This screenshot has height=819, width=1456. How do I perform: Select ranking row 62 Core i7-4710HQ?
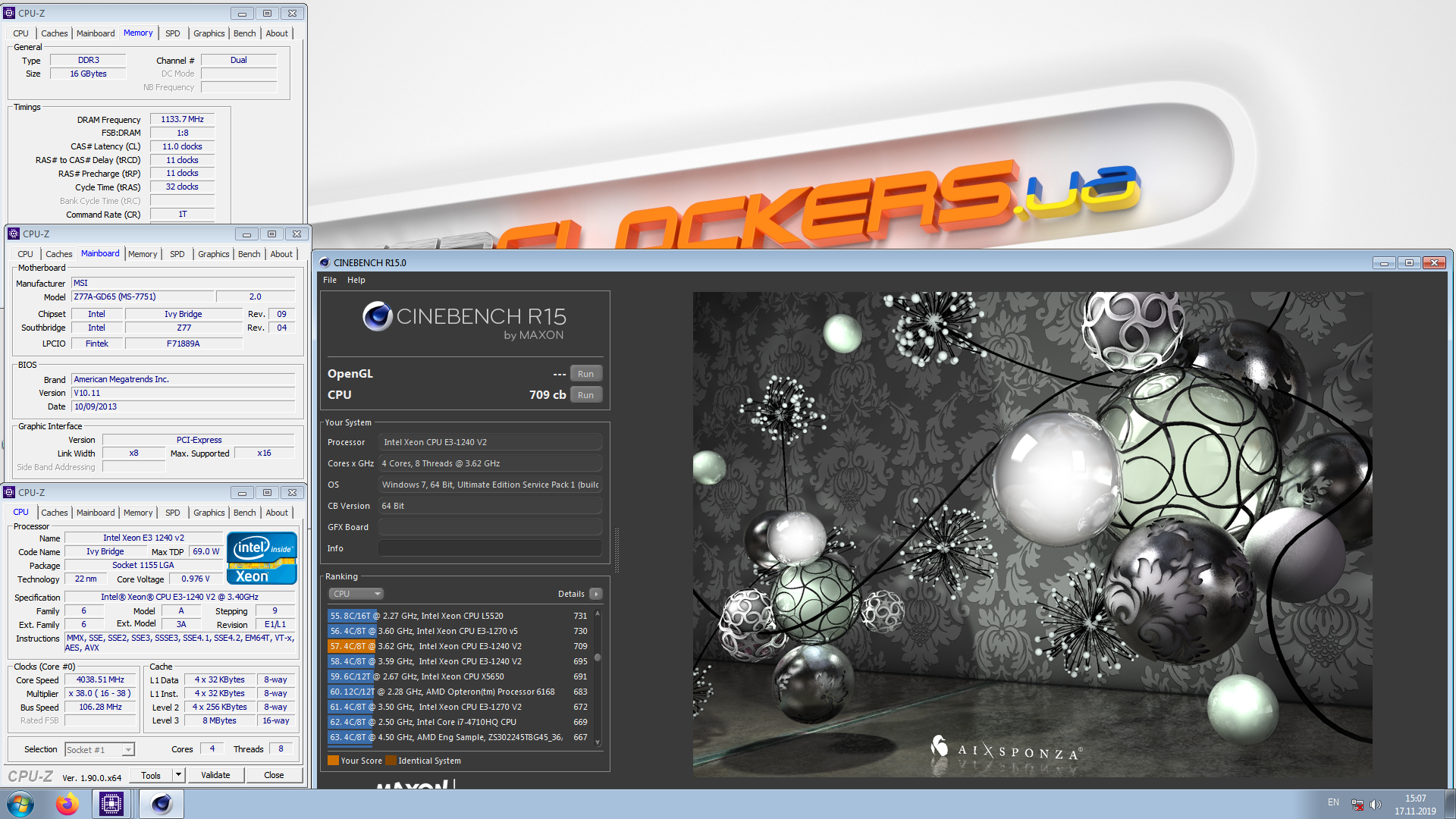(459, 722)
